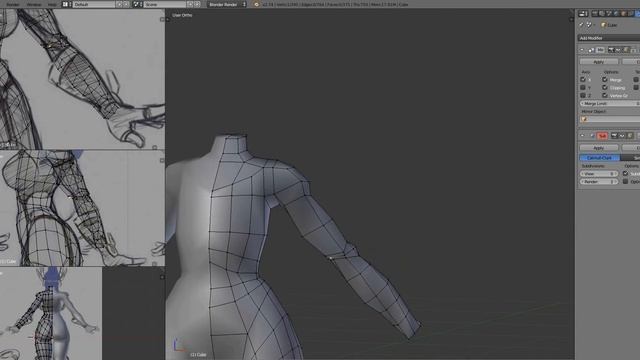The image size is (640, 360).
Task: Open the Window menu in the top bar
Action: [x=34, y=4]
